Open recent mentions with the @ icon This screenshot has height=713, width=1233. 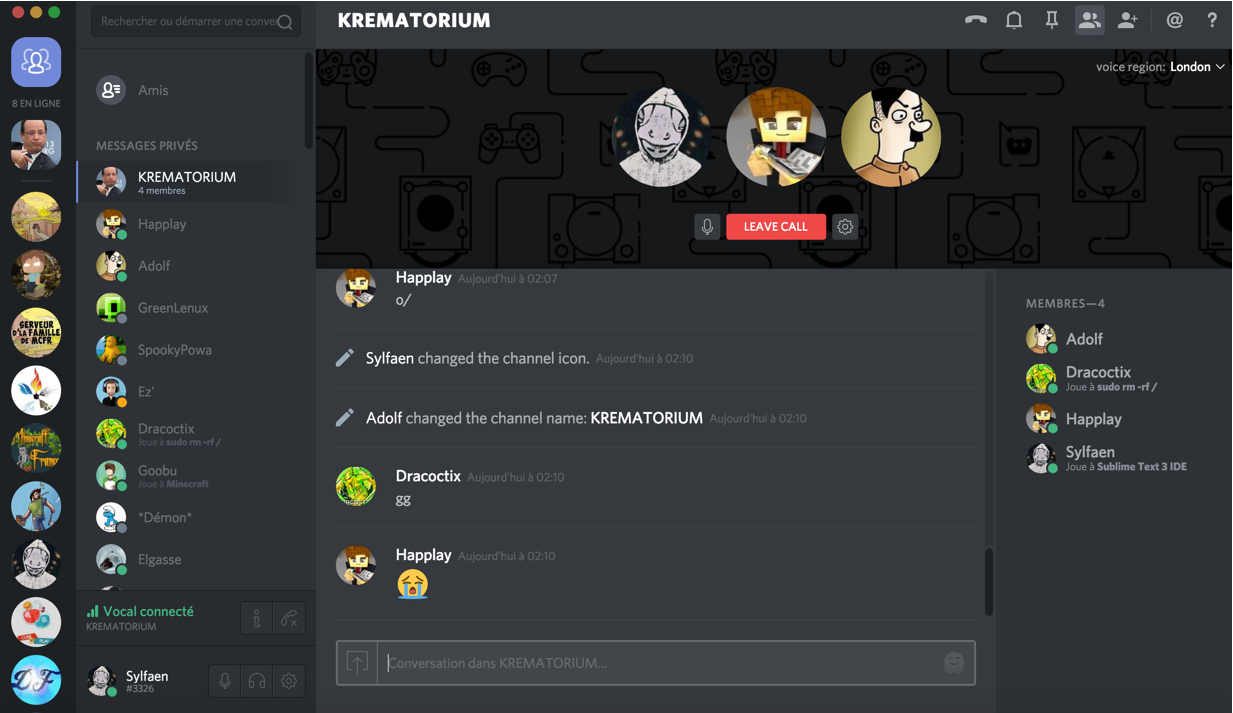click(1175, 20)
